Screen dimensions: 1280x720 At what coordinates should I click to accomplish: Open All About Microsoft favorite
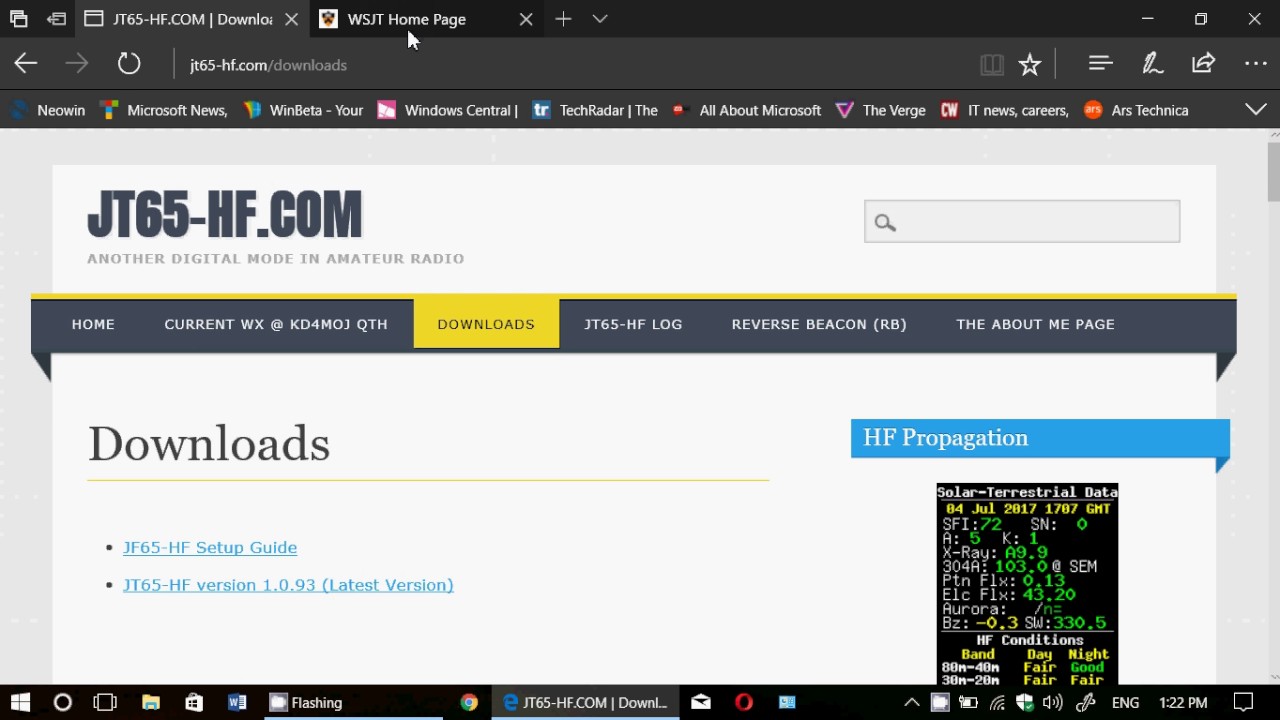tap(747, 110)
